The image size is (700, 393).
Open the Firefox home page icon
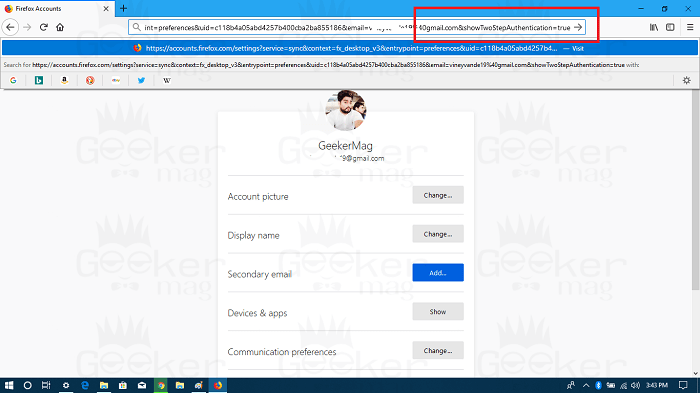coord(60,27)
